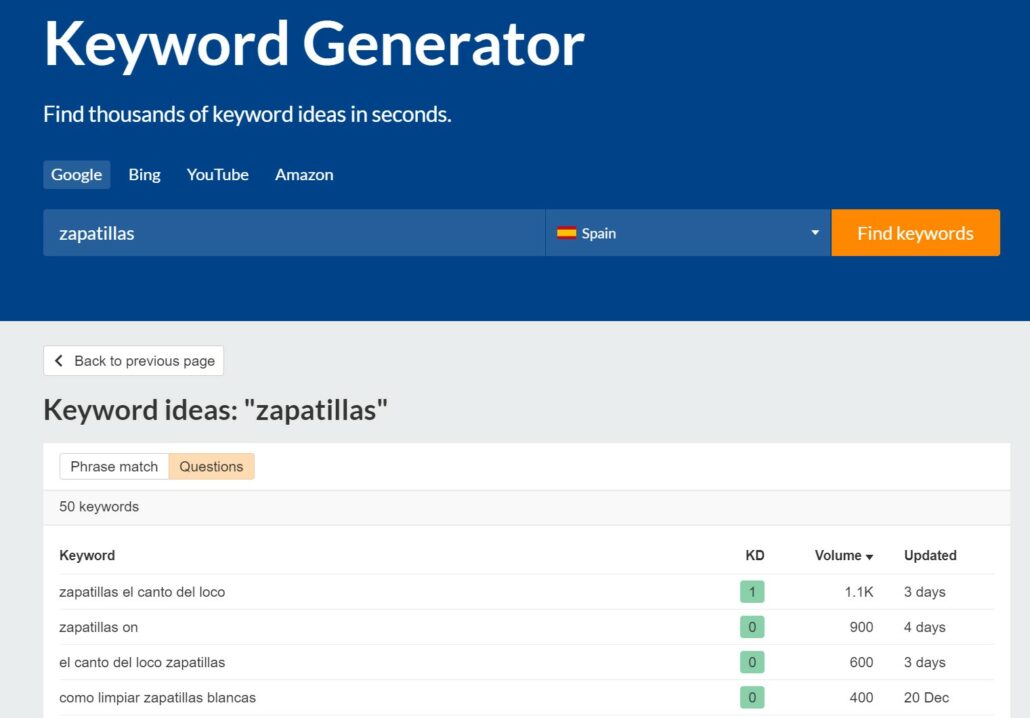The height and width of the screenshot is (718, 1030).
Task: Click the zapatillas search input field
Action: point(290,232)
